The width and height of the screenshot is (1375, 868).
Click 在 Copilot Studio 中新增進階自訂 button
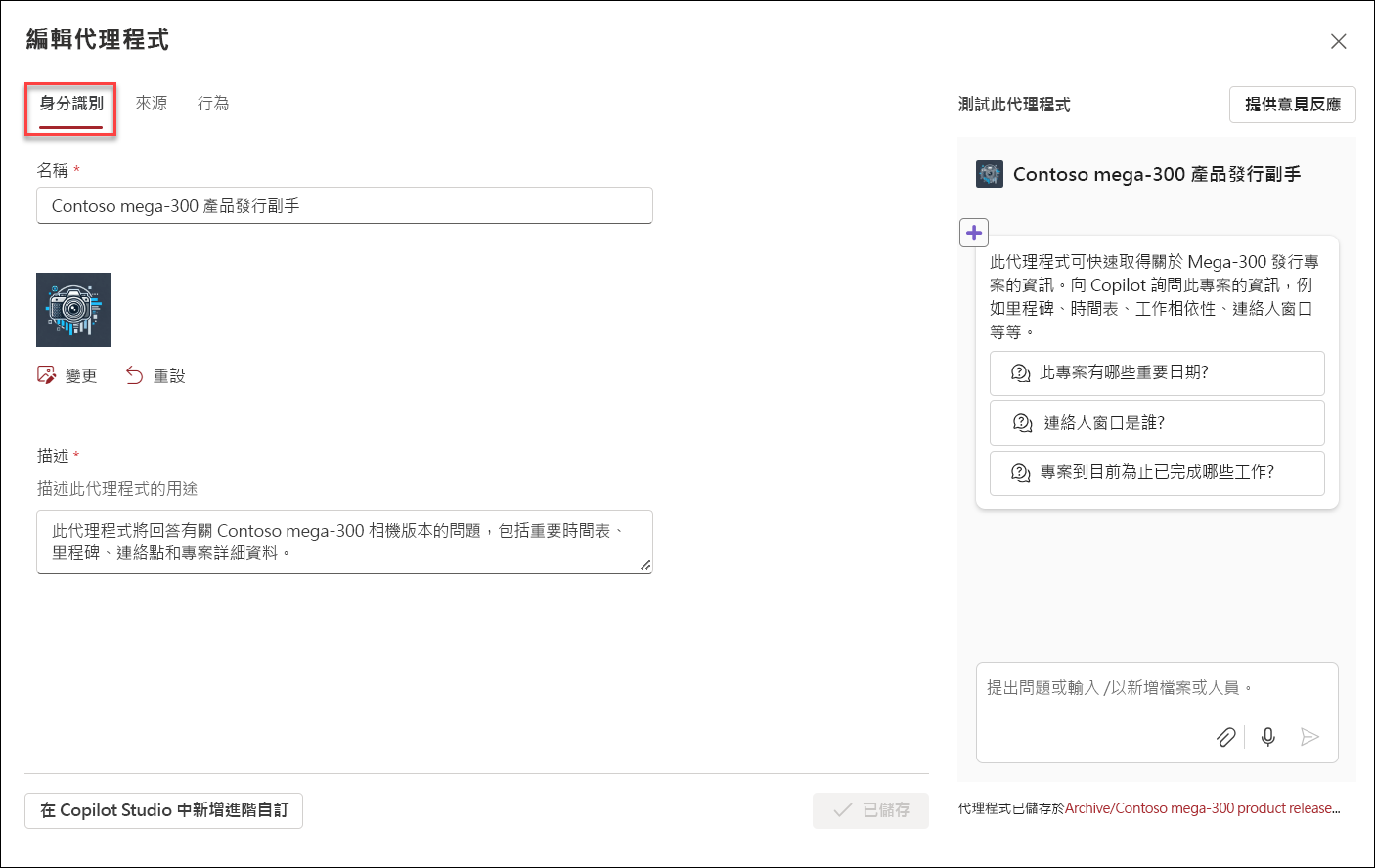coord(163,810)
